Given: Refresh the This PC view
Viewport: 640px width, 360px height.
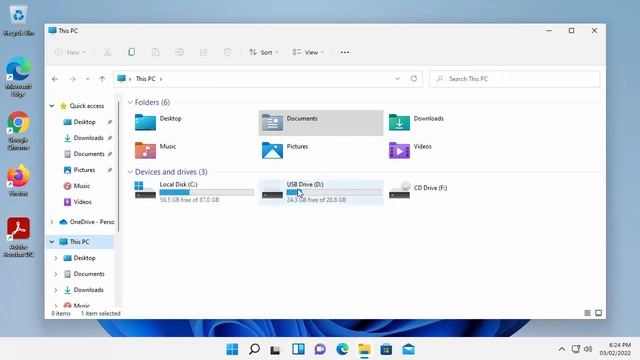Looking at the screenshot, I should coord(414,78).
